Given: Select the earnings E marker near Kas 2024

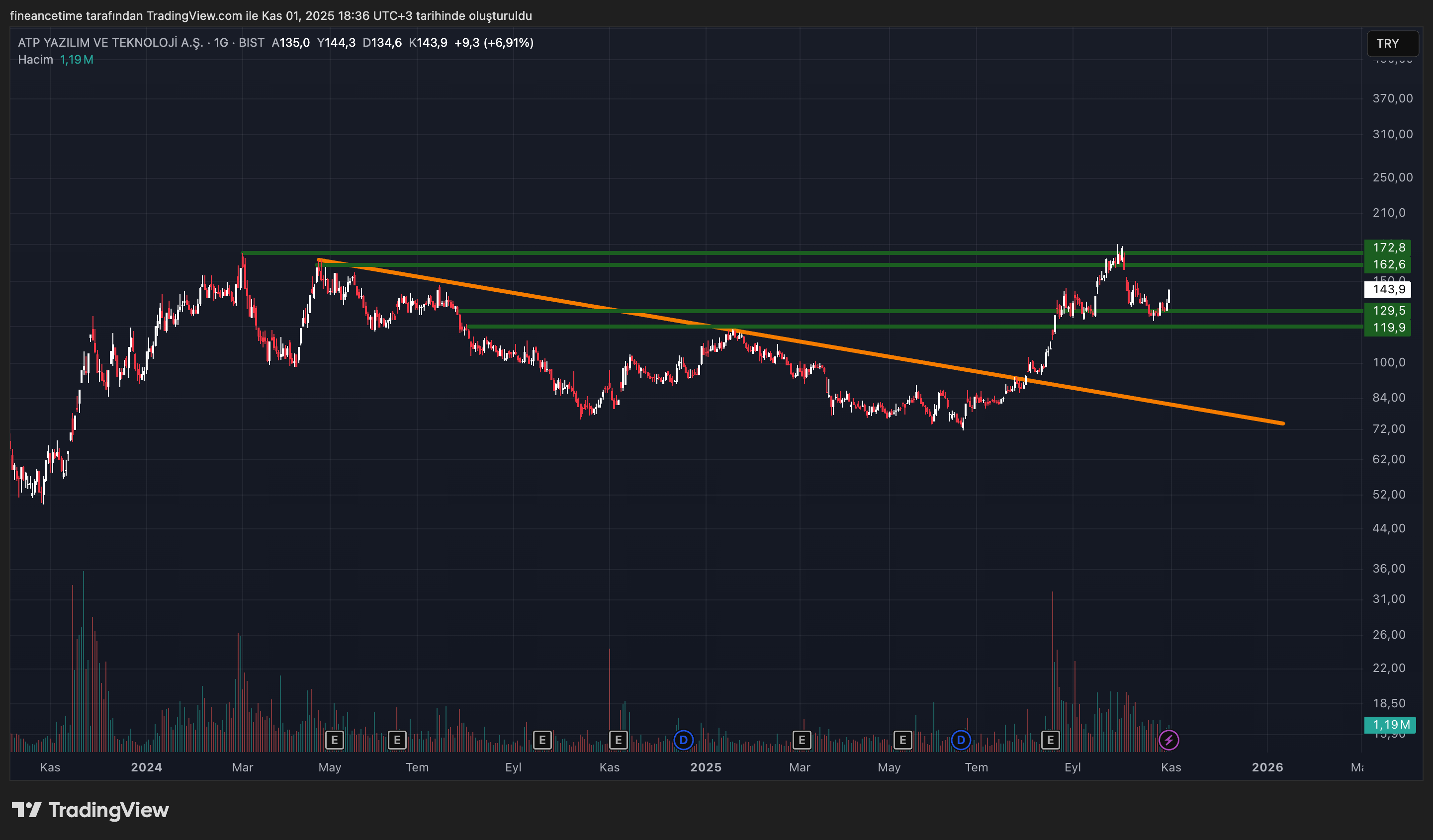Looking at the screenshot, I should tap(618, 740).
